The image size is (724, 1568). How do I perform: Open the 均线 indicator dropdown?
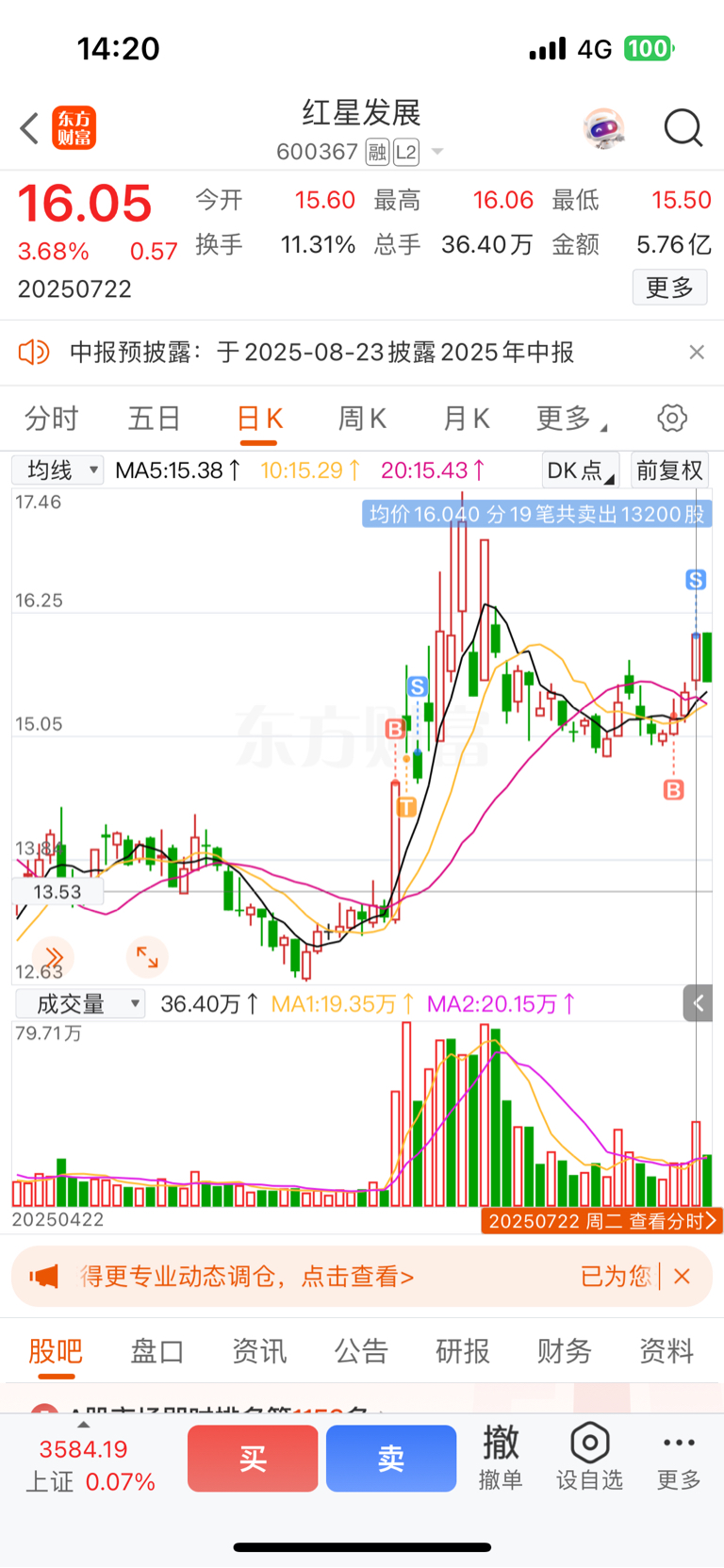pos(58,470)
